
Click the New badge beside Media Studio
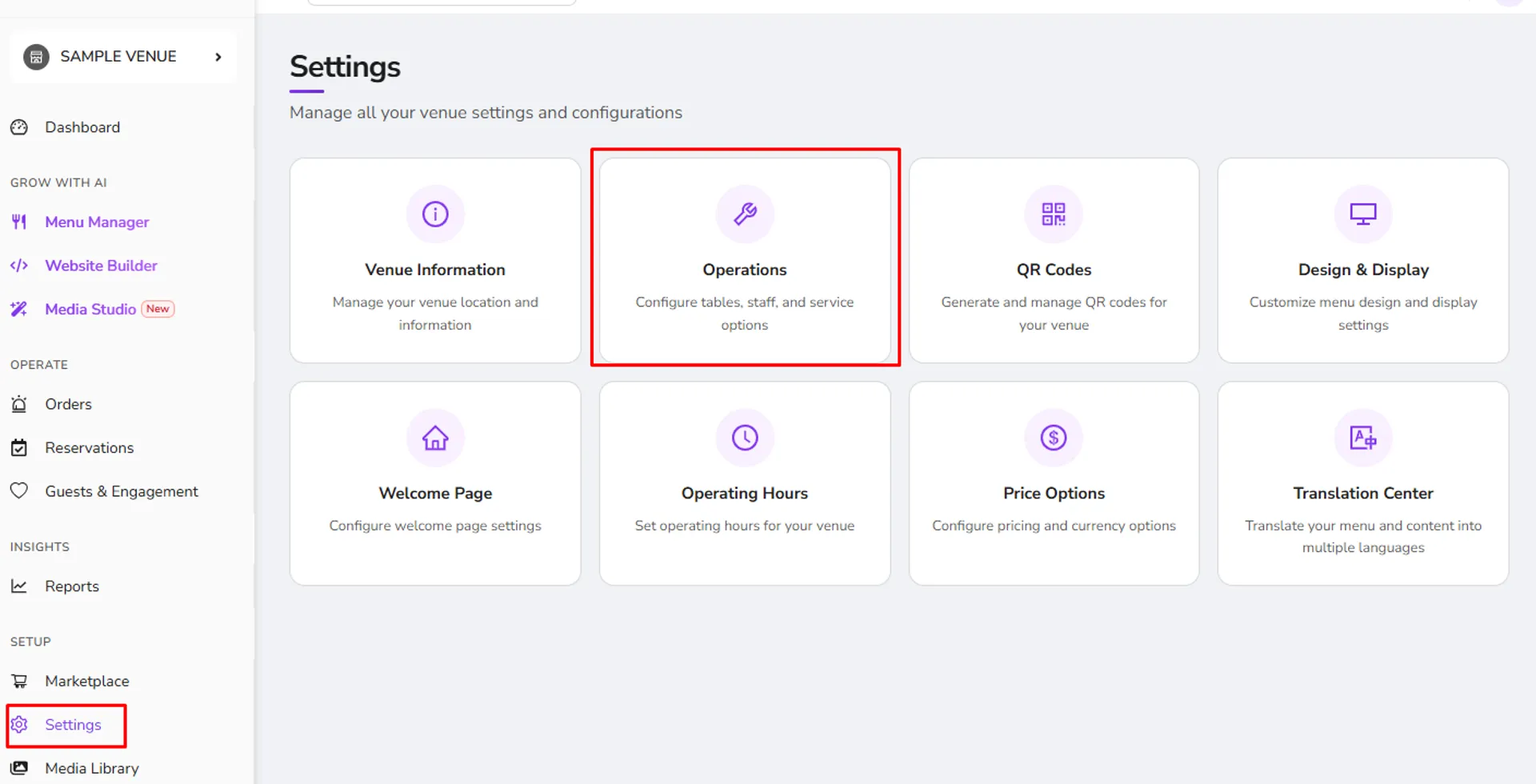pos(158,309)
